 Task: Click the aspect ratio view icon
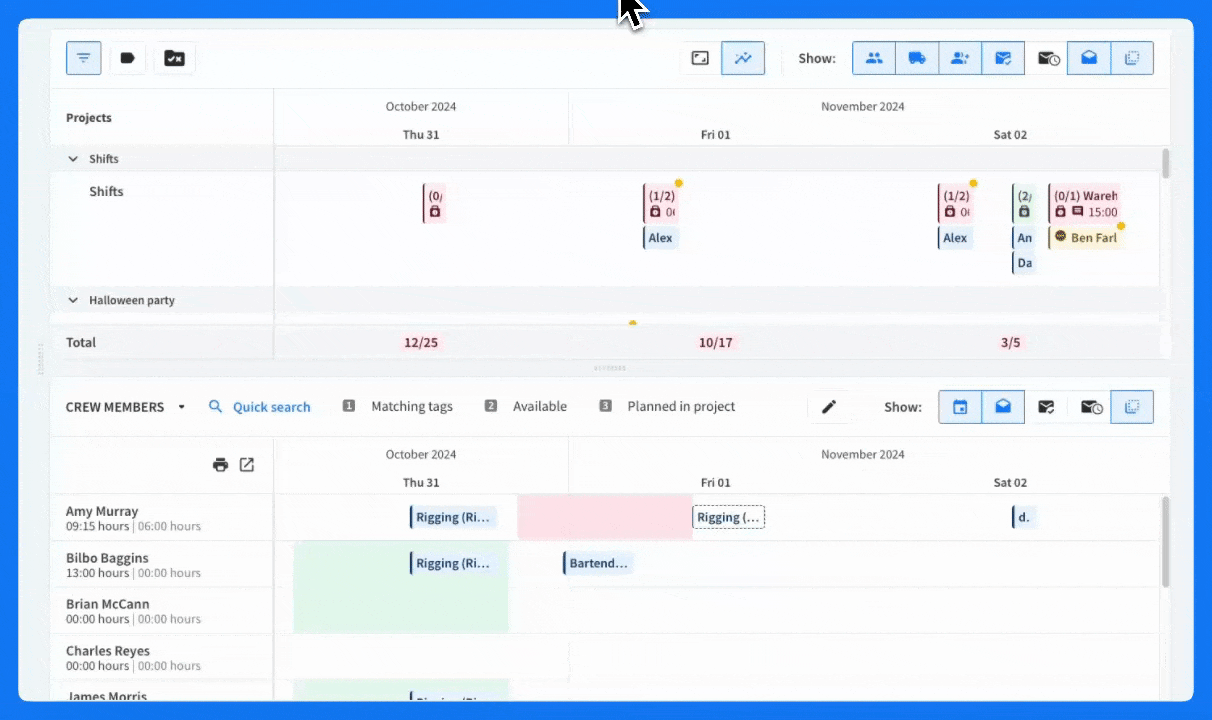point(700,58)
